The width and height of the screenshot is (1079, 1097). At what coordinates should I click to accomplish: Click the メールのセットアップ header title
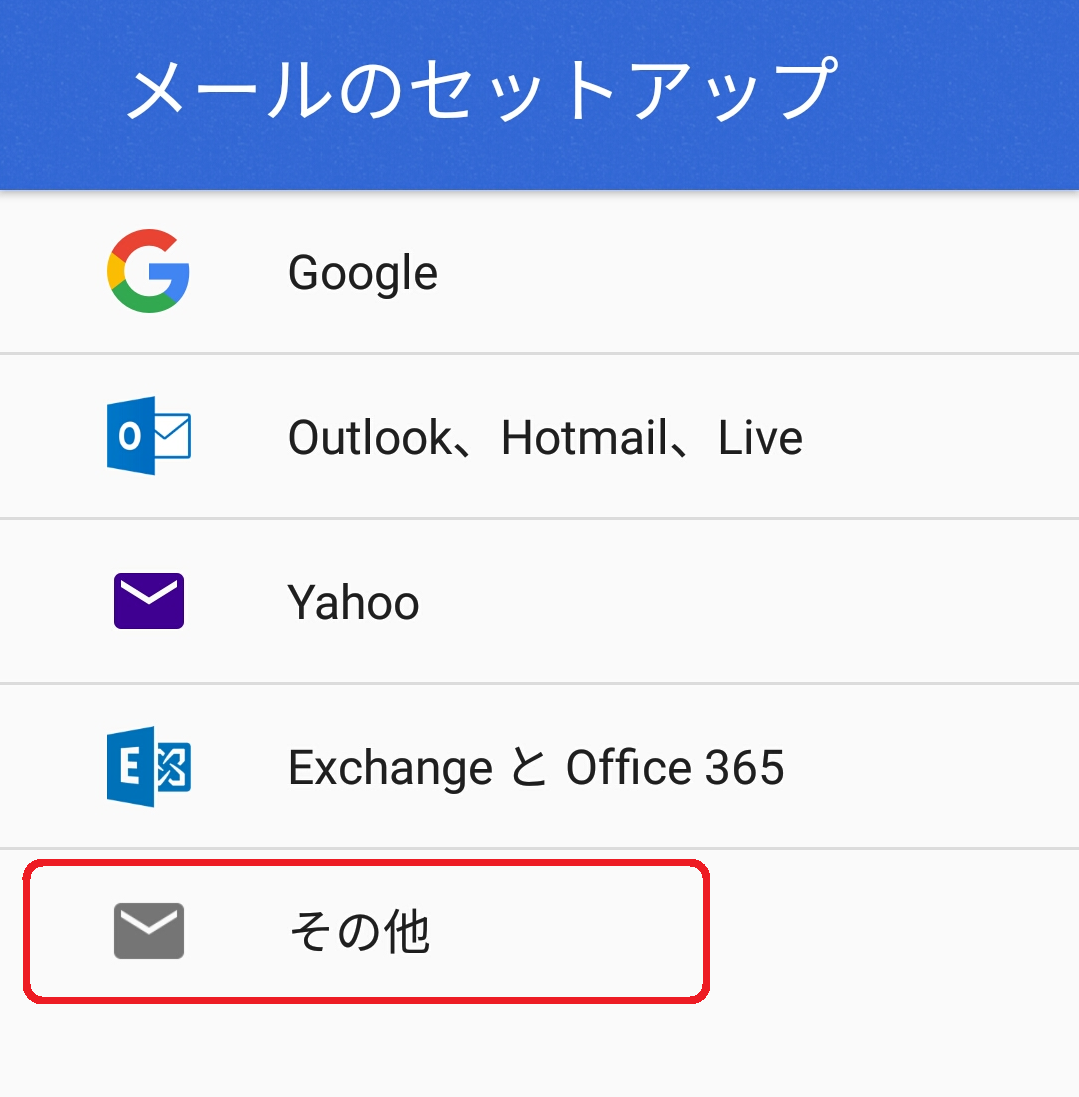pos(480,90)
